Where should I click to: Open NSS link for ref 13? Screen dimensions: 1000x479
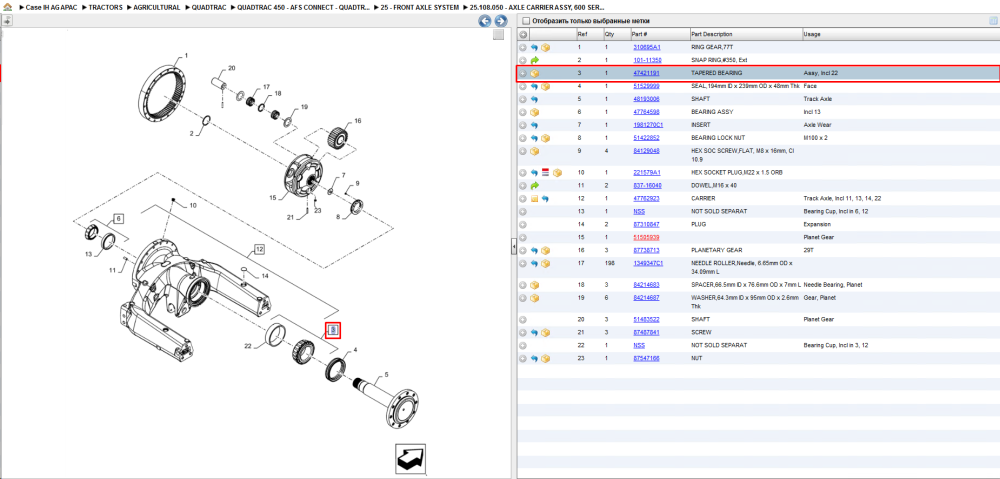[638, 211]
